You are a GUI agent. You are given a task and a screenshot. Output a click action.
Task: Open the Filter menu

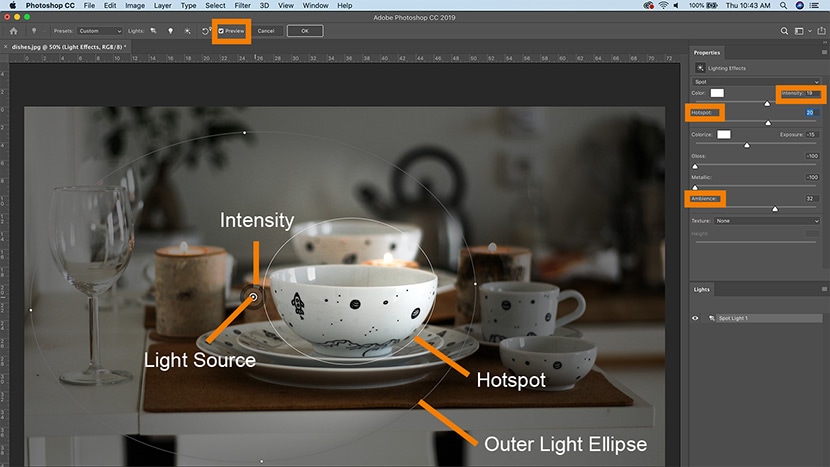click(242, 6)
